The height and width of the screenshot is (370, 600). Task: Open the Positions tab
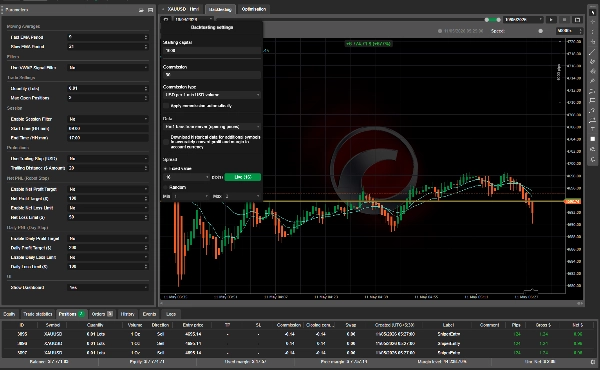pyautogui.click(x=72, y=314)
